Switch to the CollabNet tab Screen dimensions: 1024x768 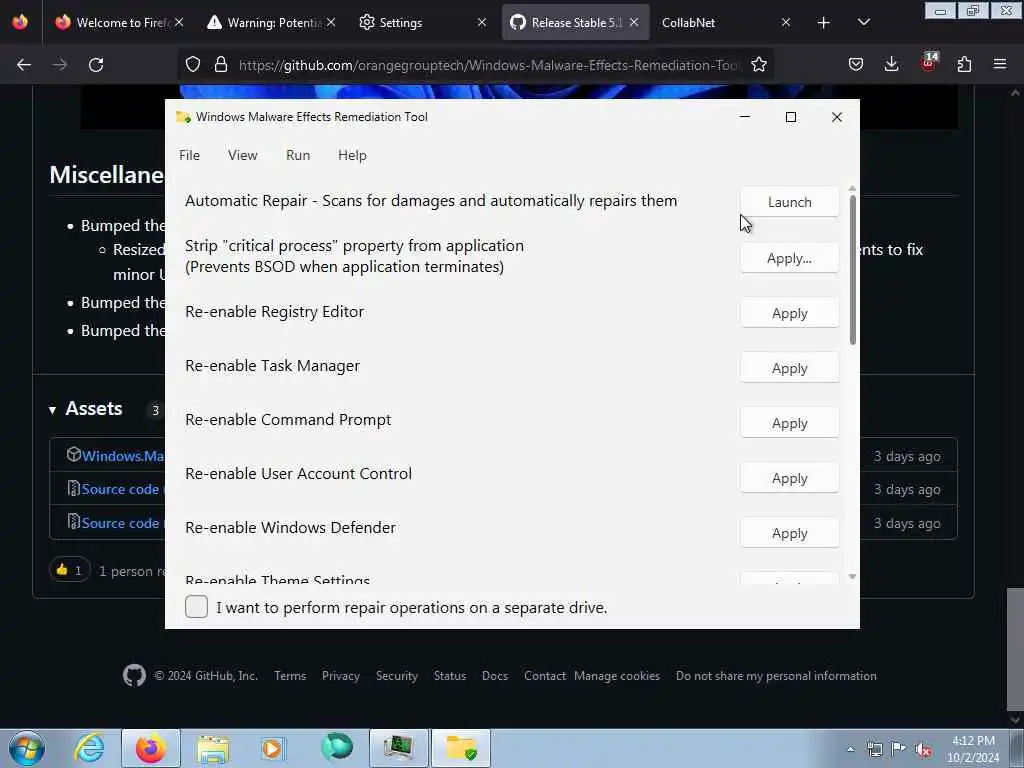coord(725,22)
